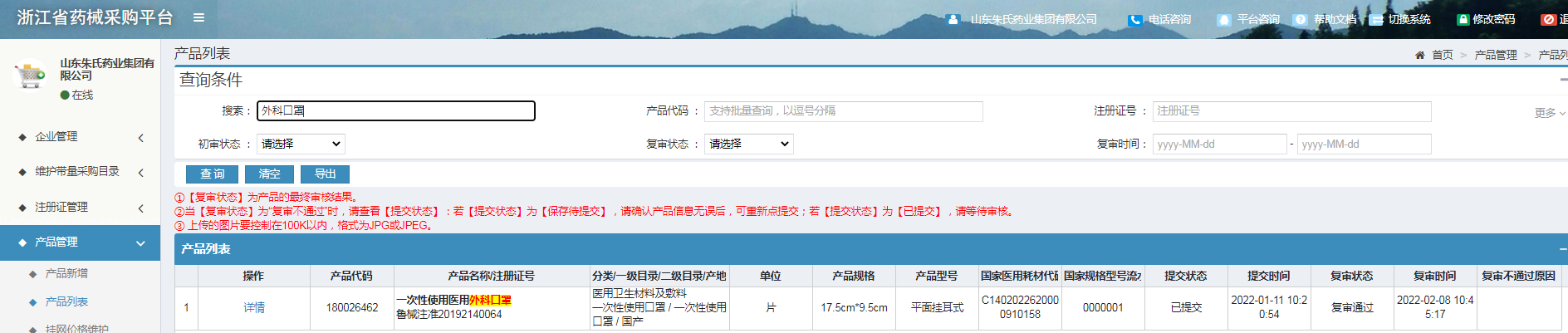
Task: Click the 导出 export button
Action: (x=325, y=174)
